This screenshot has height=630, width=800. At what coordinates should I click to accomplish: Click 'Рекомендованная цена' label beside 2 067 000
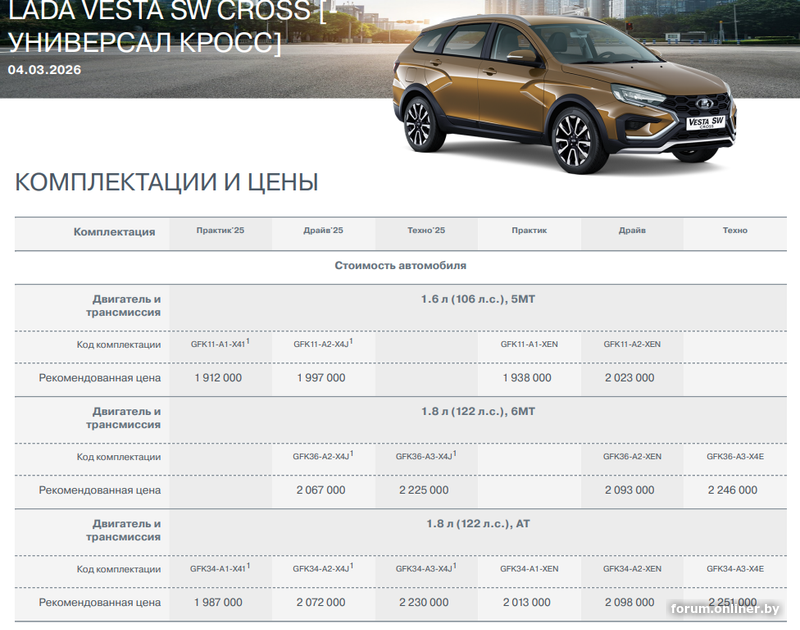[99, 490]
